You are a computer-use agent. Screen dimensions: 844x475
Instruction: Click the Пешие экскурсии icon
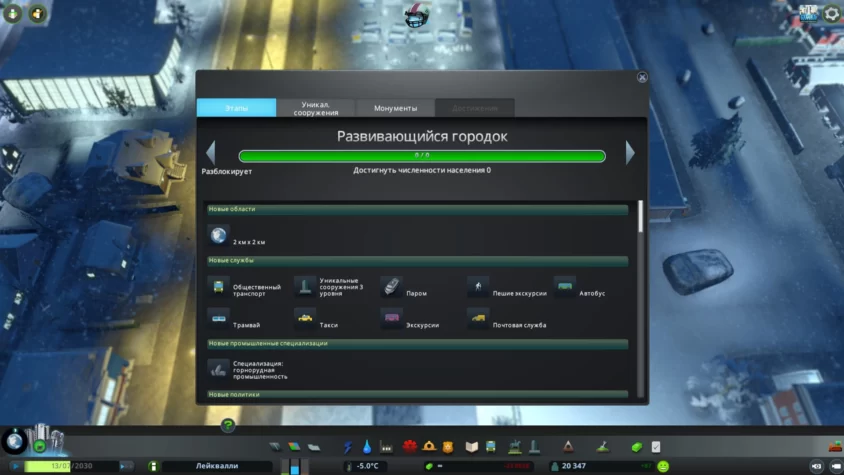478,287
